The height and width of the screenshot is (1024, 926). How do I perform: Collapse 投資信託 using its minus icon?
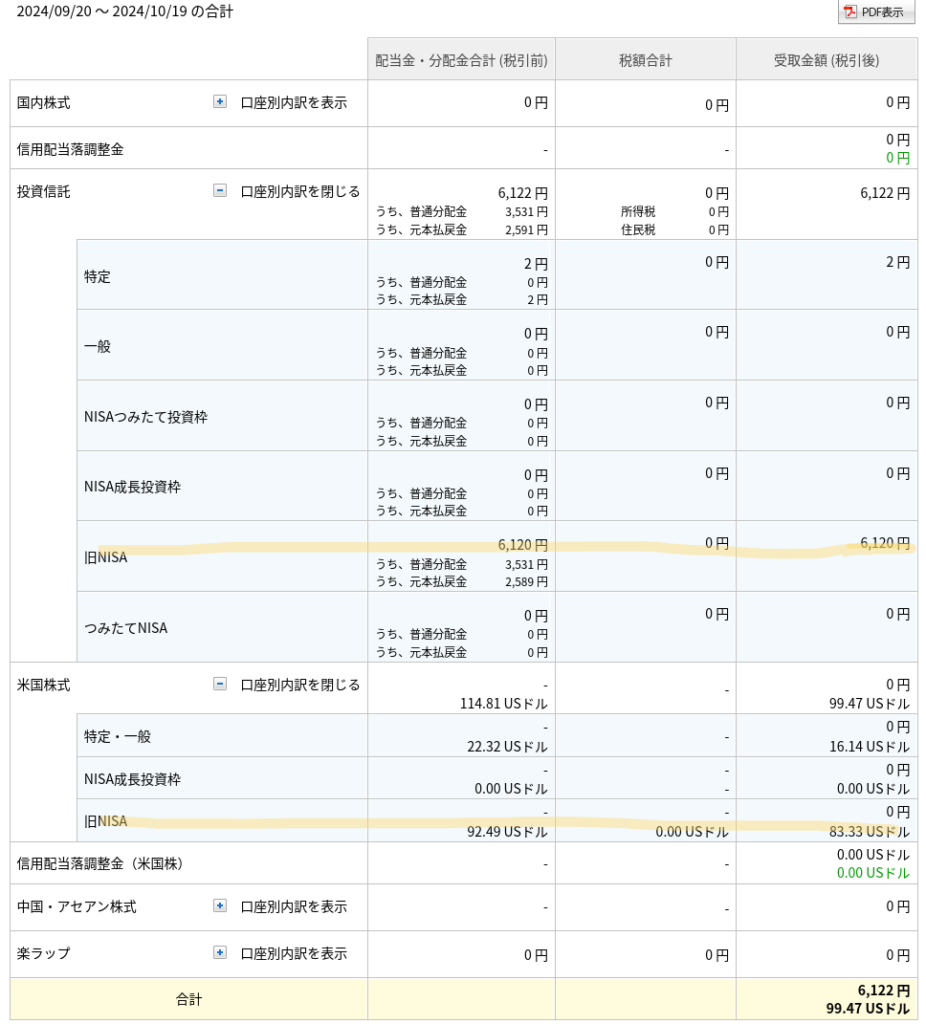pyautogui.click(x=220, y=190)
